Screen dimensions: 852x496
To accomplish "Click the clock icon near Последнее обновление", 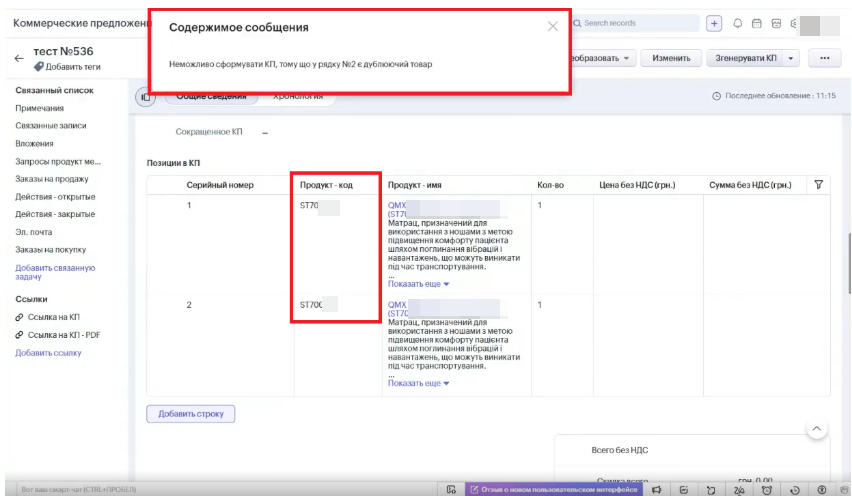I will click(716, 96).
